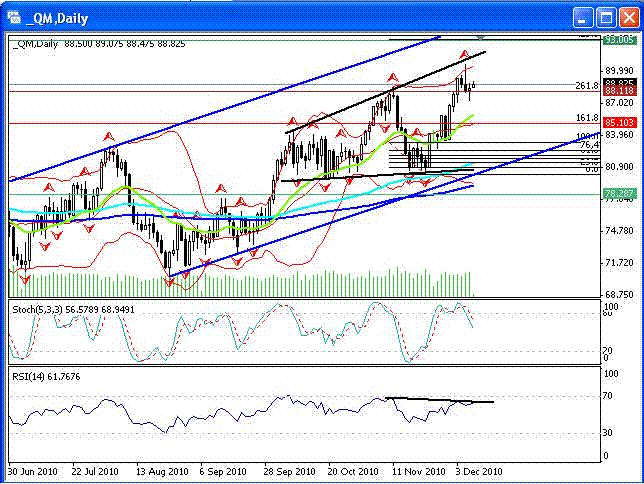This screenshot has height=484, width=644.
Task: Select the black RSI divergence trendline
Action: click(439, 399)
